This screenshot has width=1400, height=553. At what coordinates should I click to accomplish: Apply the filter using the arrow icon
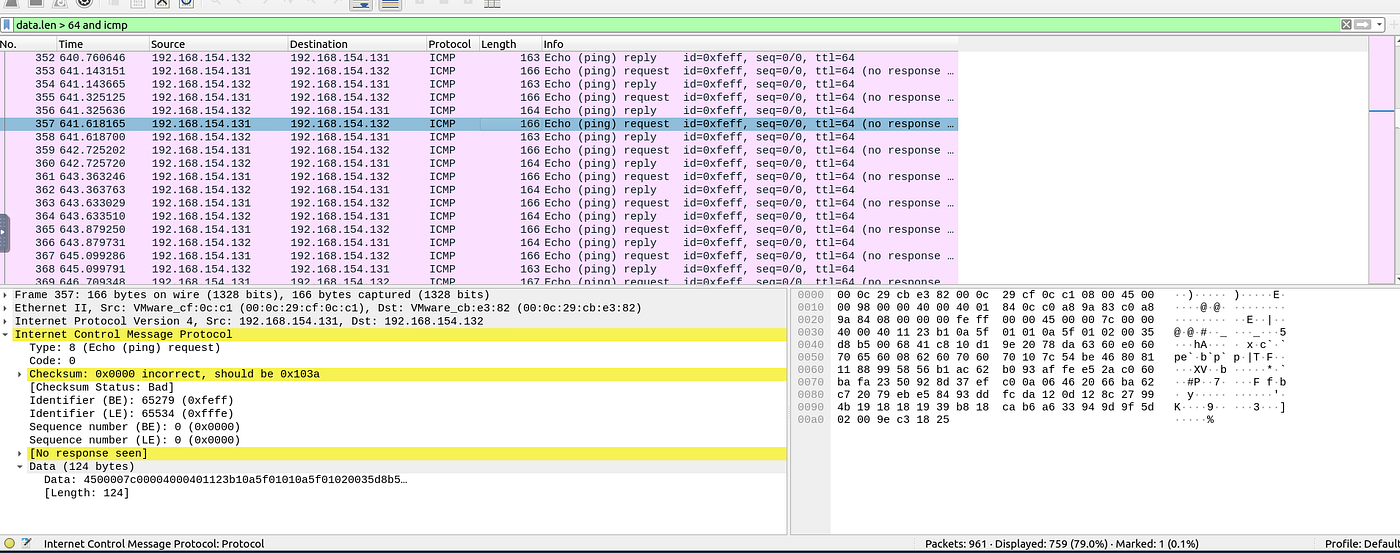pyautogui.click(x=1362, y=24)
